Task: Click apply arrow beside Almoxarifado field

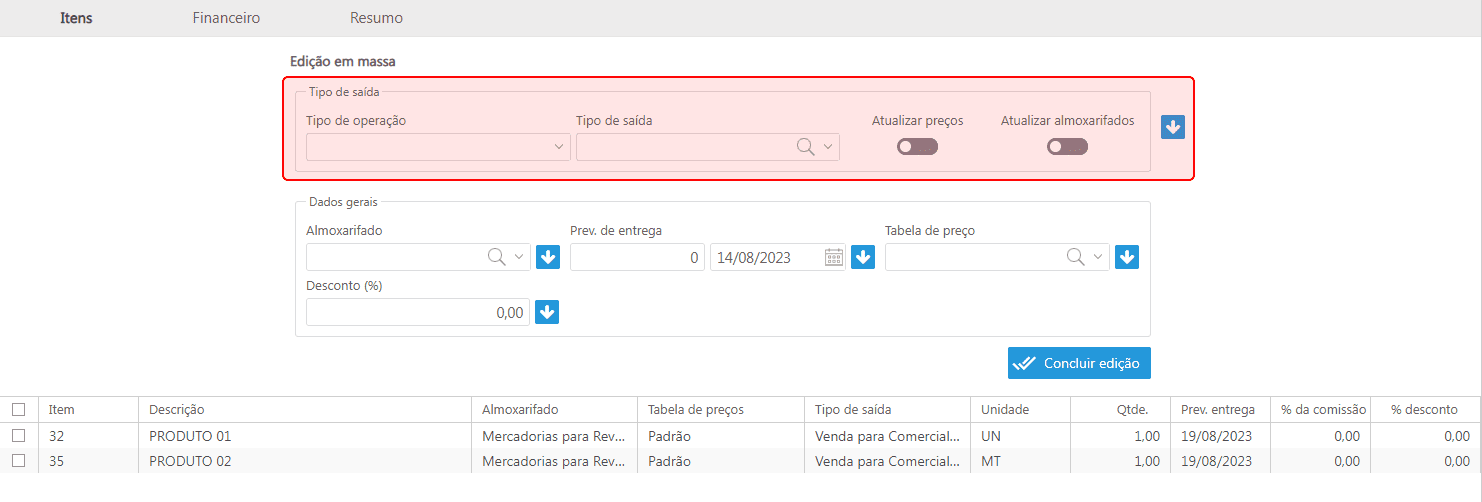Action: [547, 257]
